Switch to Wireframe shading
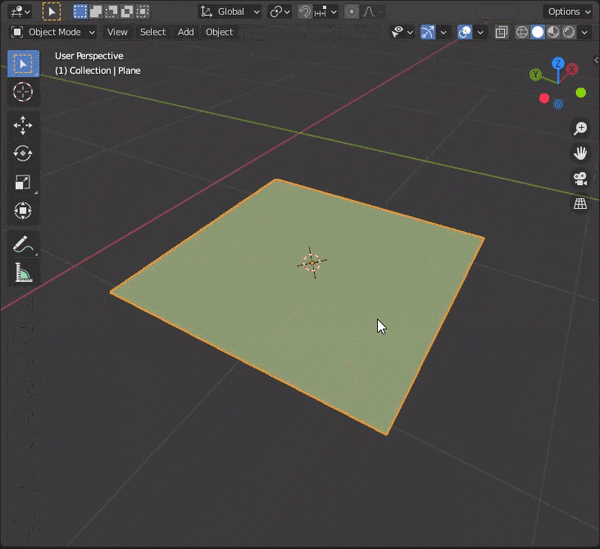This screenshot has width=600, height=549. [522, 32]
